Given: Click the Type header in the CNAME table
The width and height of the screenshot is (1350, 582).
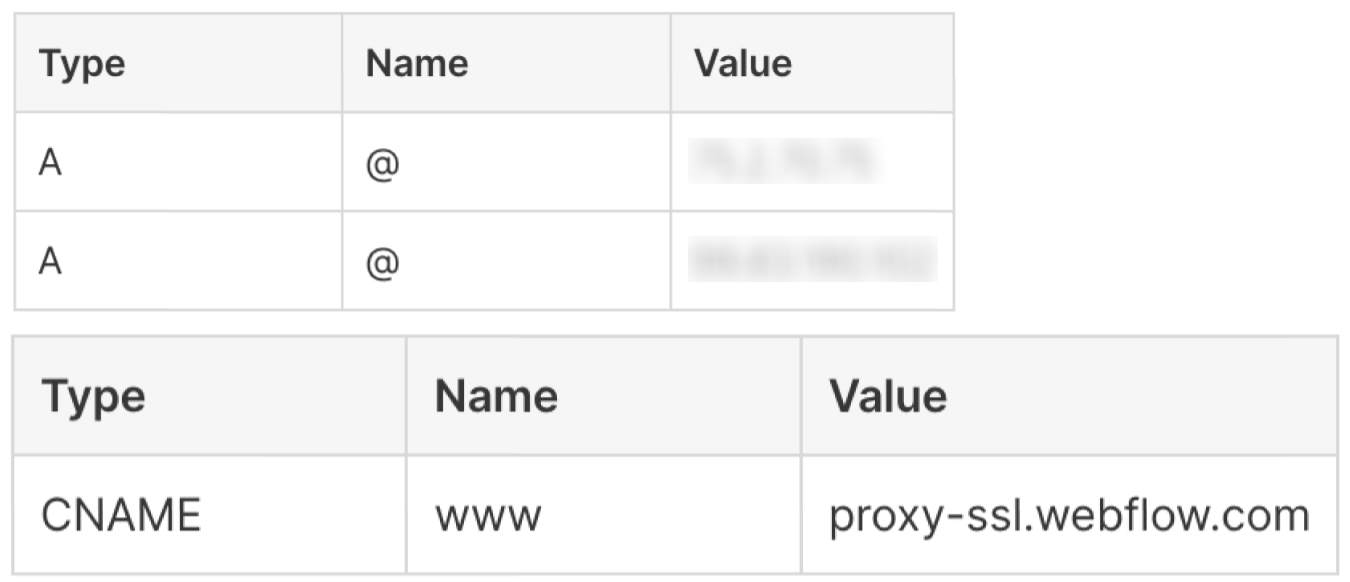Looking at the screenshot, I should [93, 396].
